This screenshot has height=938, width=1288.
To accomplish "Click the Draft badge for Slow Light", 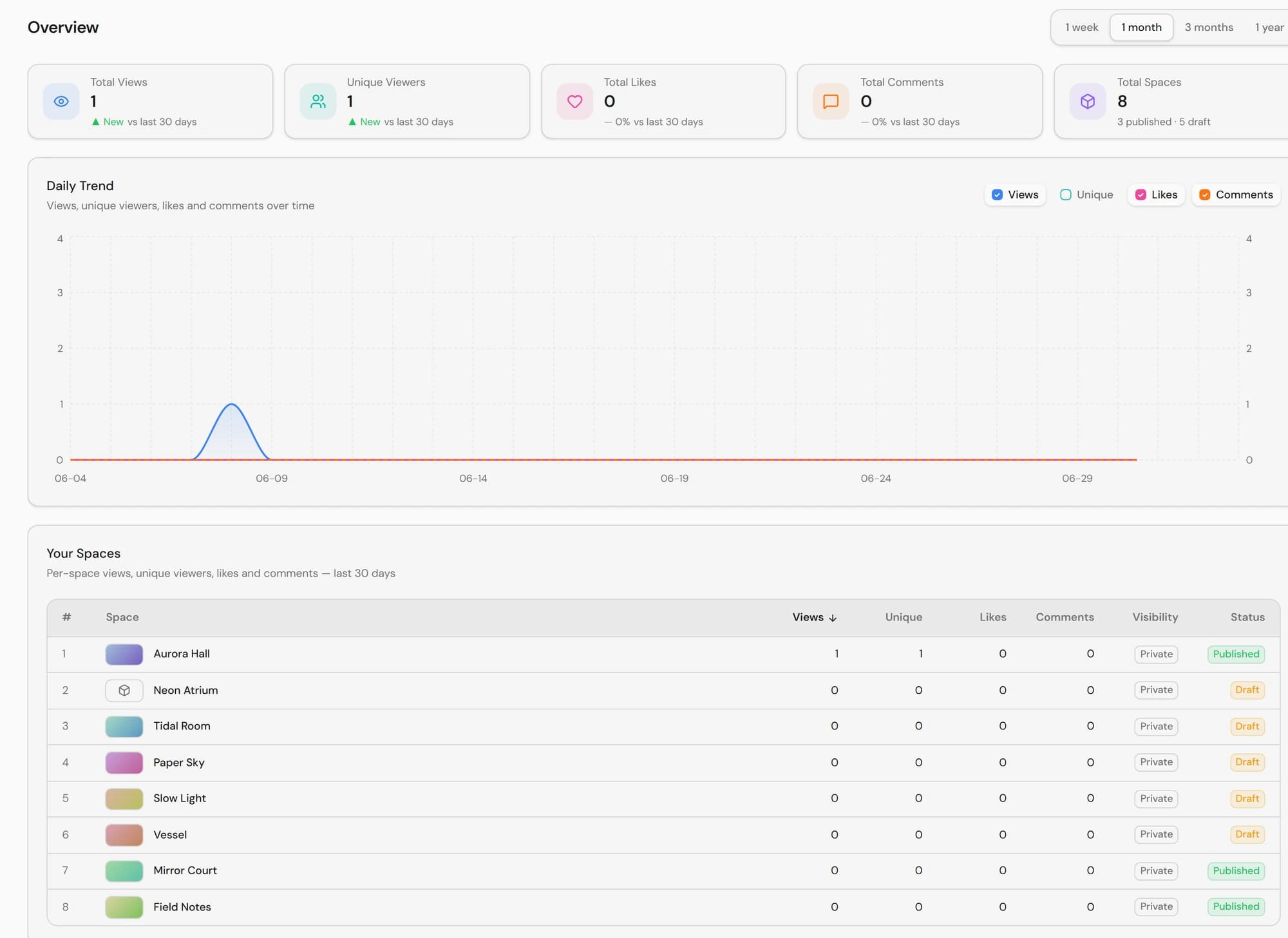I will 1247,799.
